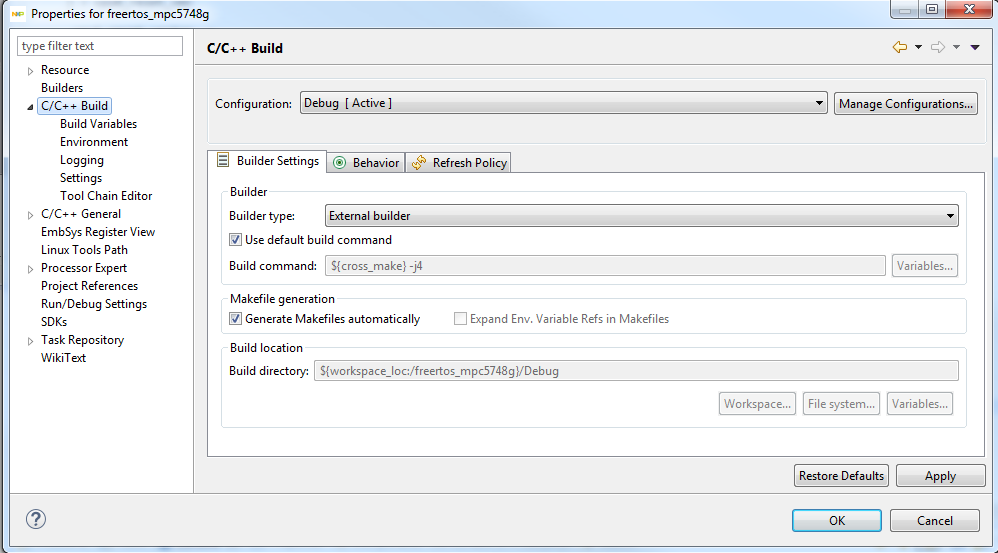The image size is (998, 553).
Task: Click the type filter text field
Action: coord(100,46)
